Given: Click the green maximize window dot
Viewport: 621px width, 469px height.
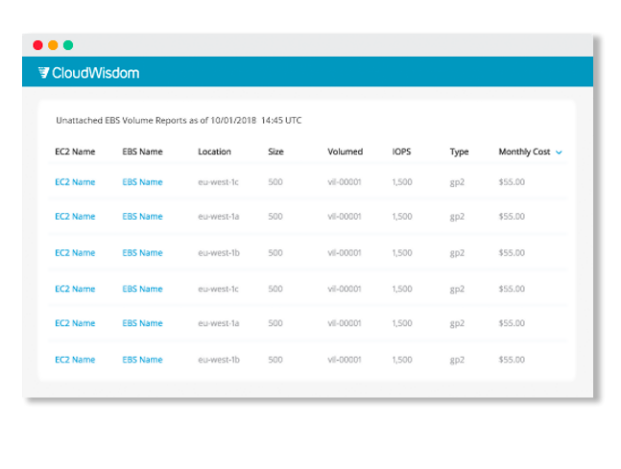Looking at the screenshot, I should coord(68,45).
